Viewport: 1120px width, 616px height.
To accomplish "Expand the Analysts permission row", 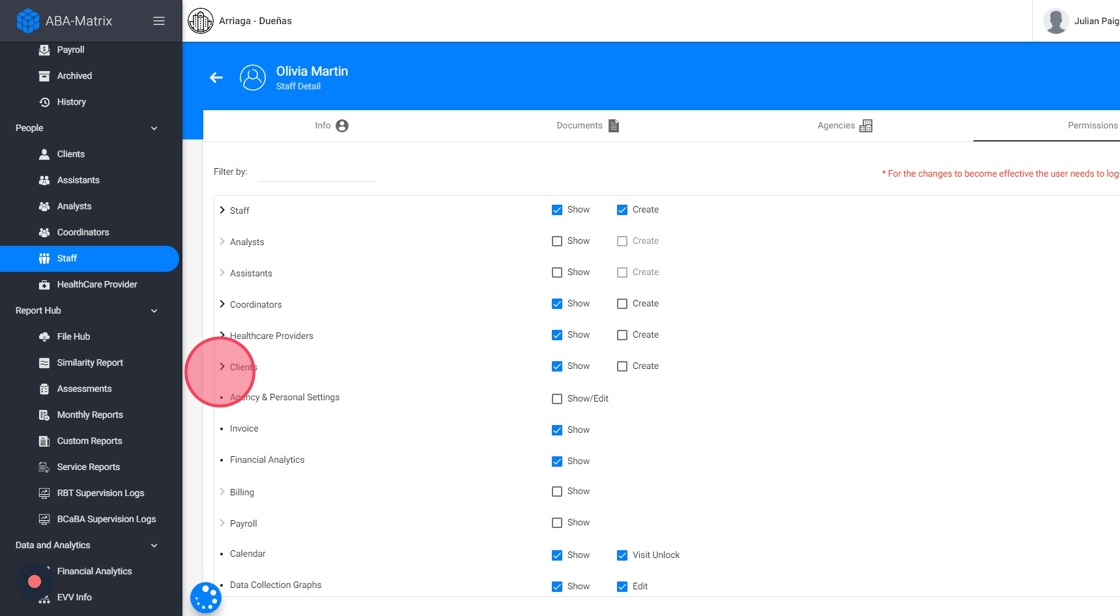I will (222, 242).
